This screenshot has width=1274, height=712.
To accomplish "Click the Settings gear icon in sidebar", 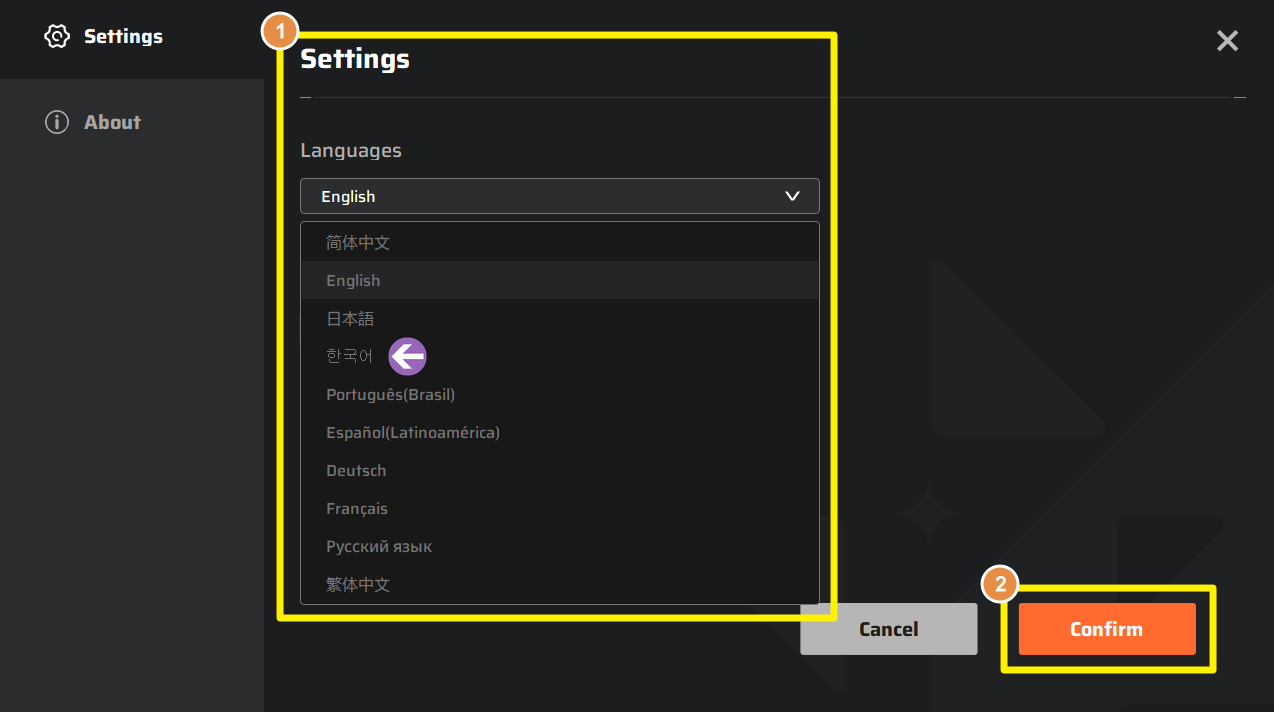I will point(57,37).
